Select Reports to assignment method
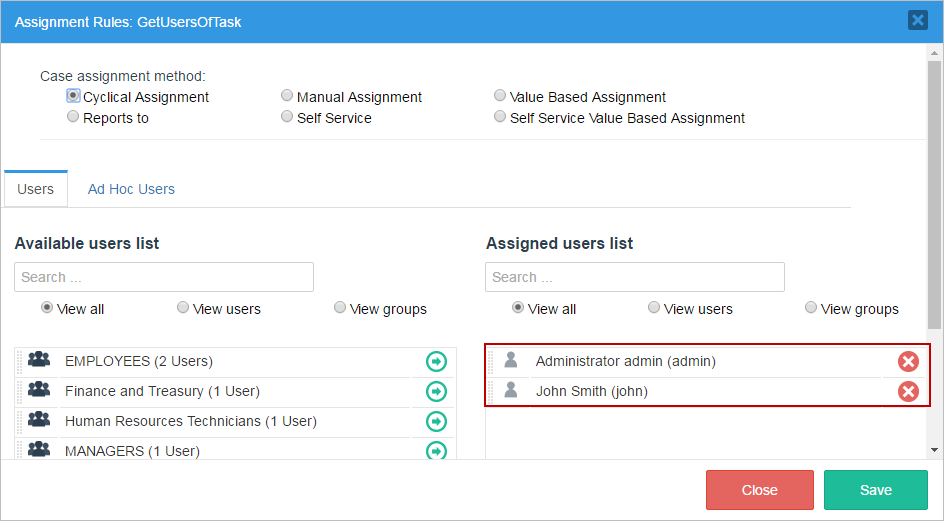This screenshot has height=521, width=944. point(73,117)
